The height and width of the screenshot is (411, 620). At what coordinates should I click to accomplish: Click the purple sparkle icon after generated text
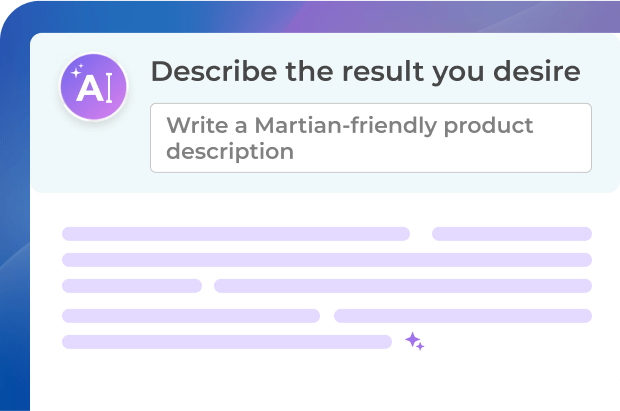click(x=414, y=342)
